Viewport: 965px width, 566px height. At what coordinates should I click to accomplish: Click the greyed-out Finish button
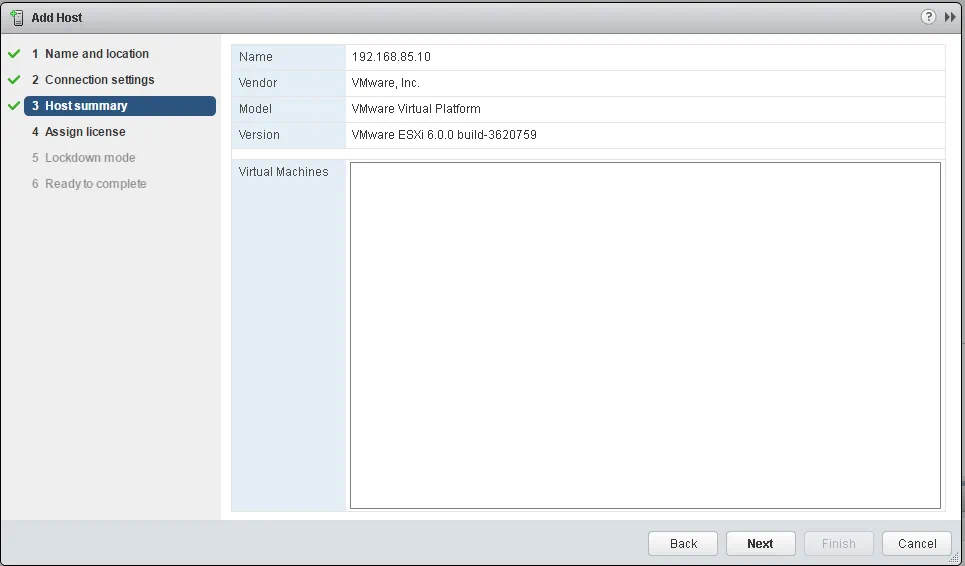point(838,544)
